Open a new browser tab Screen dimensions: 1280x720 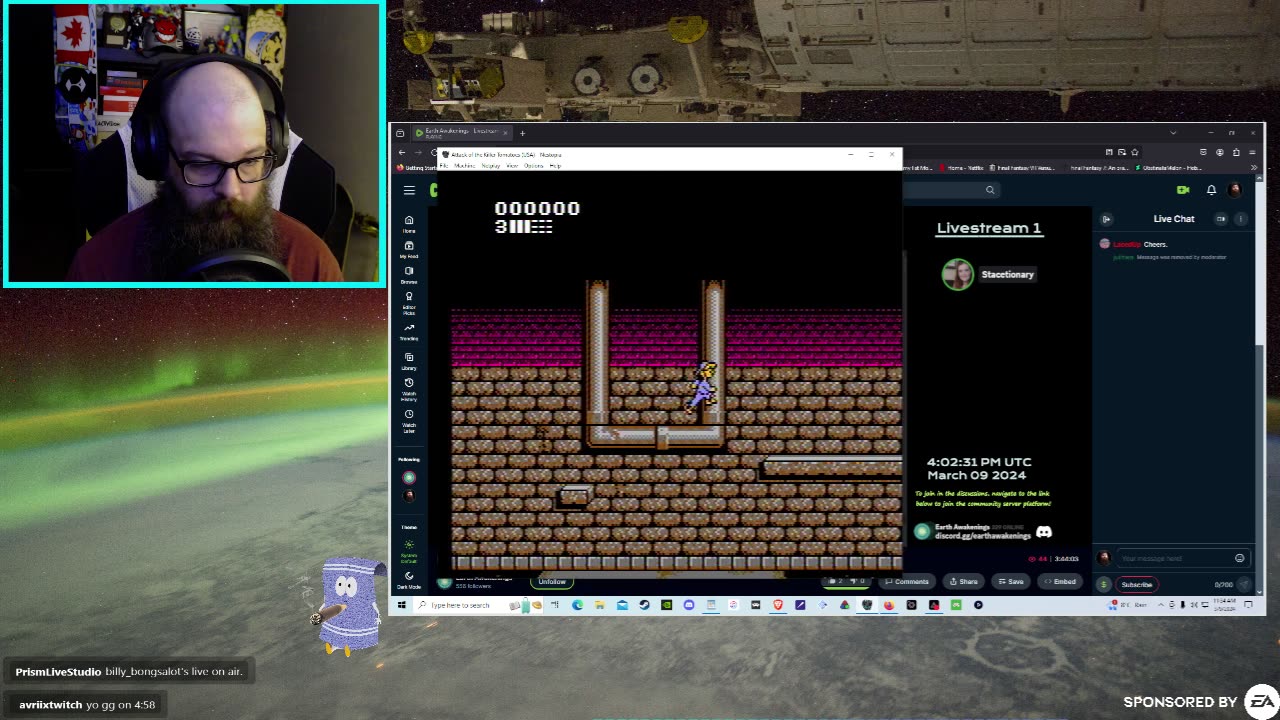[x=522, y=132]
